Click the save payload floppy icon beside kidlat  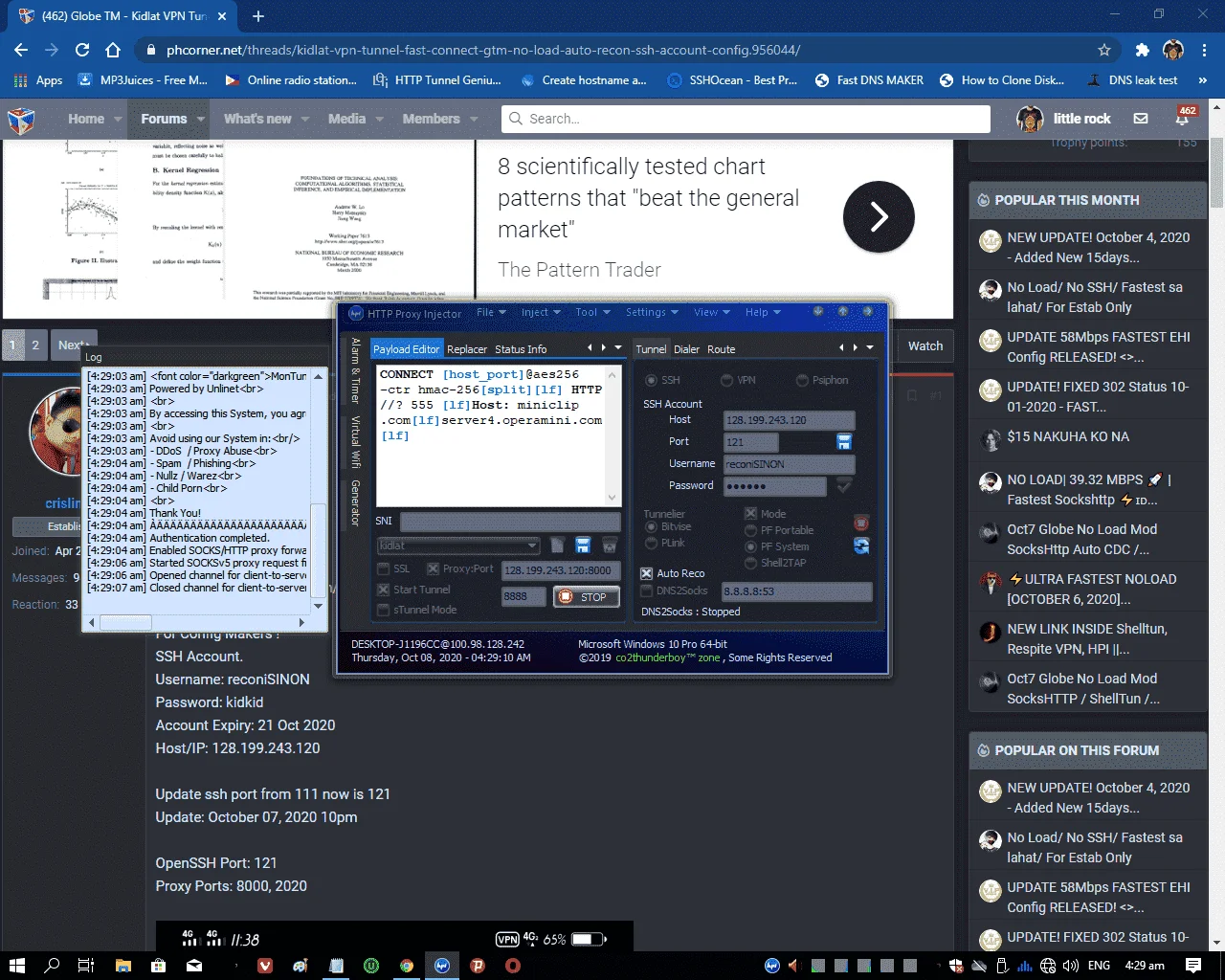point(583,546)
